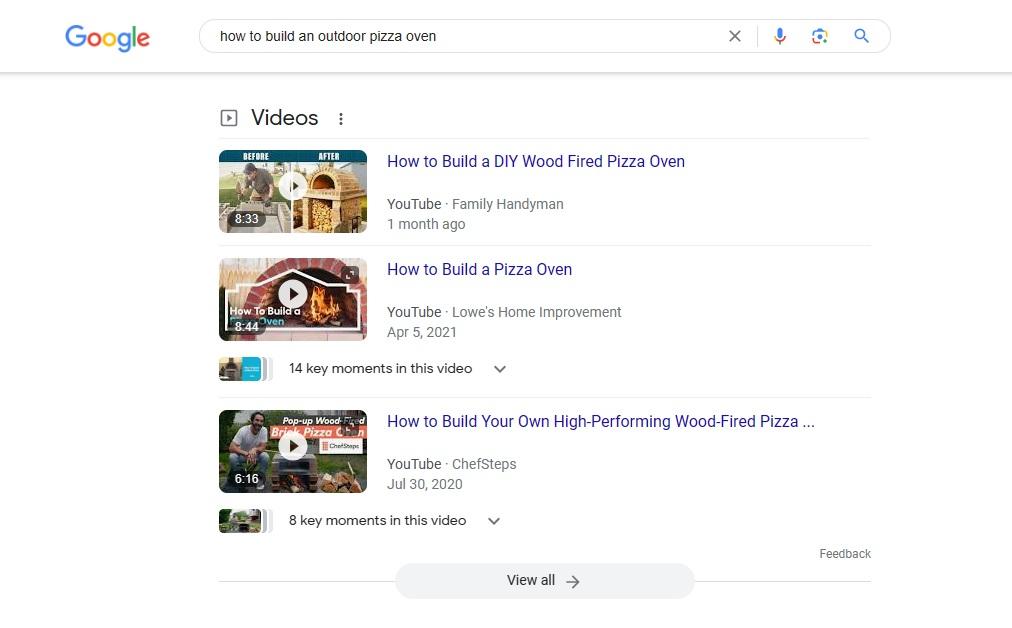Click the magnifying glass search button
Screen dimensions: 1012x628
pyautogui.click(x=861, y=36)
